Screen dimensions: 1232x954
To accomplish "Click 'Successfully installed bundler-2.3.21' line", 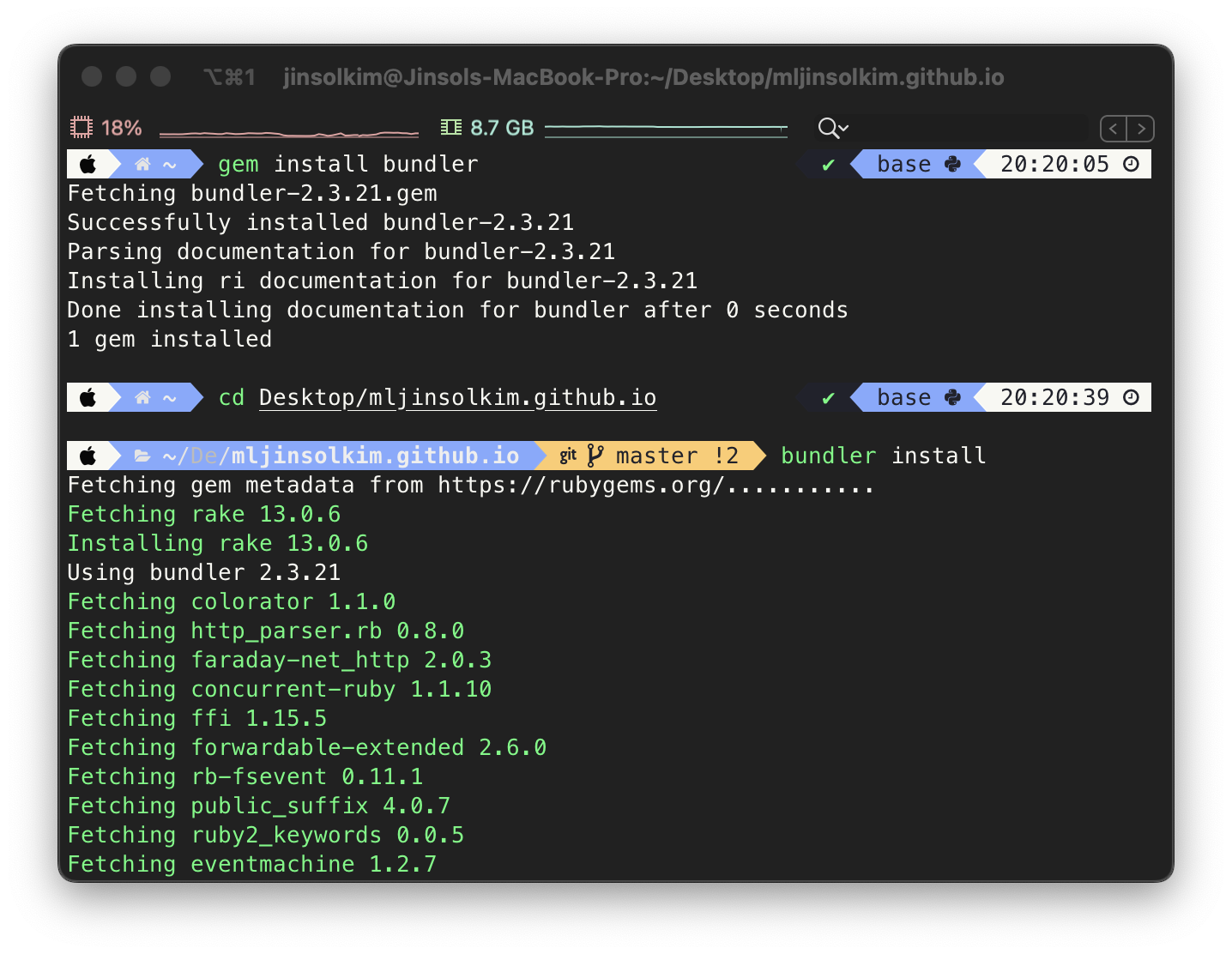I will point(321,223).
